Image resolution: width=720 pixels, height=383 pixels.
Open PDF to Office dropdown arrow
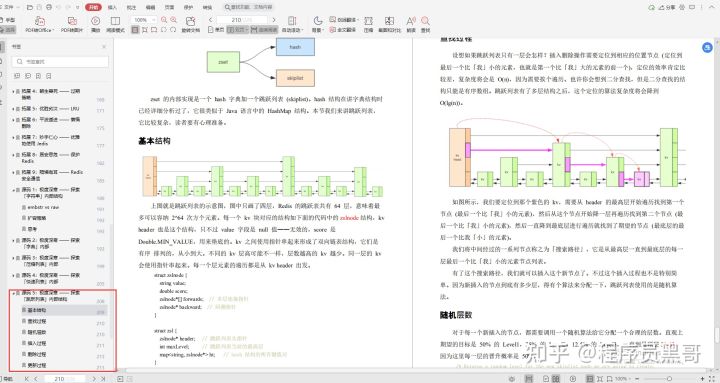tap(53, 30)
